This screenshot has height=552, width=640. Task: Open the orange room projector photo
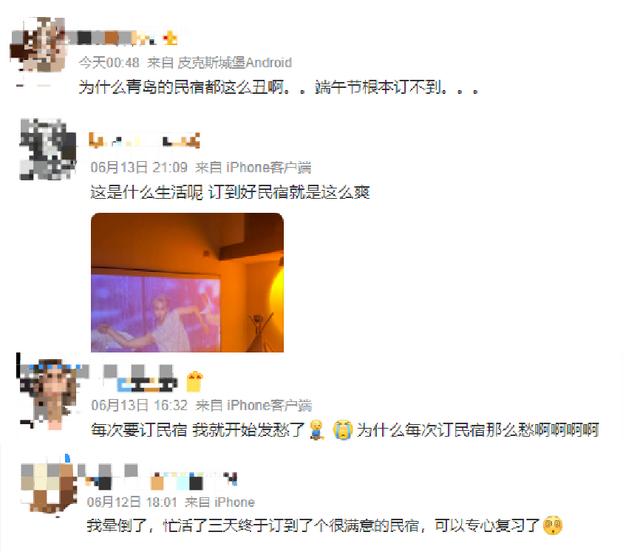(x=187, y=282)
